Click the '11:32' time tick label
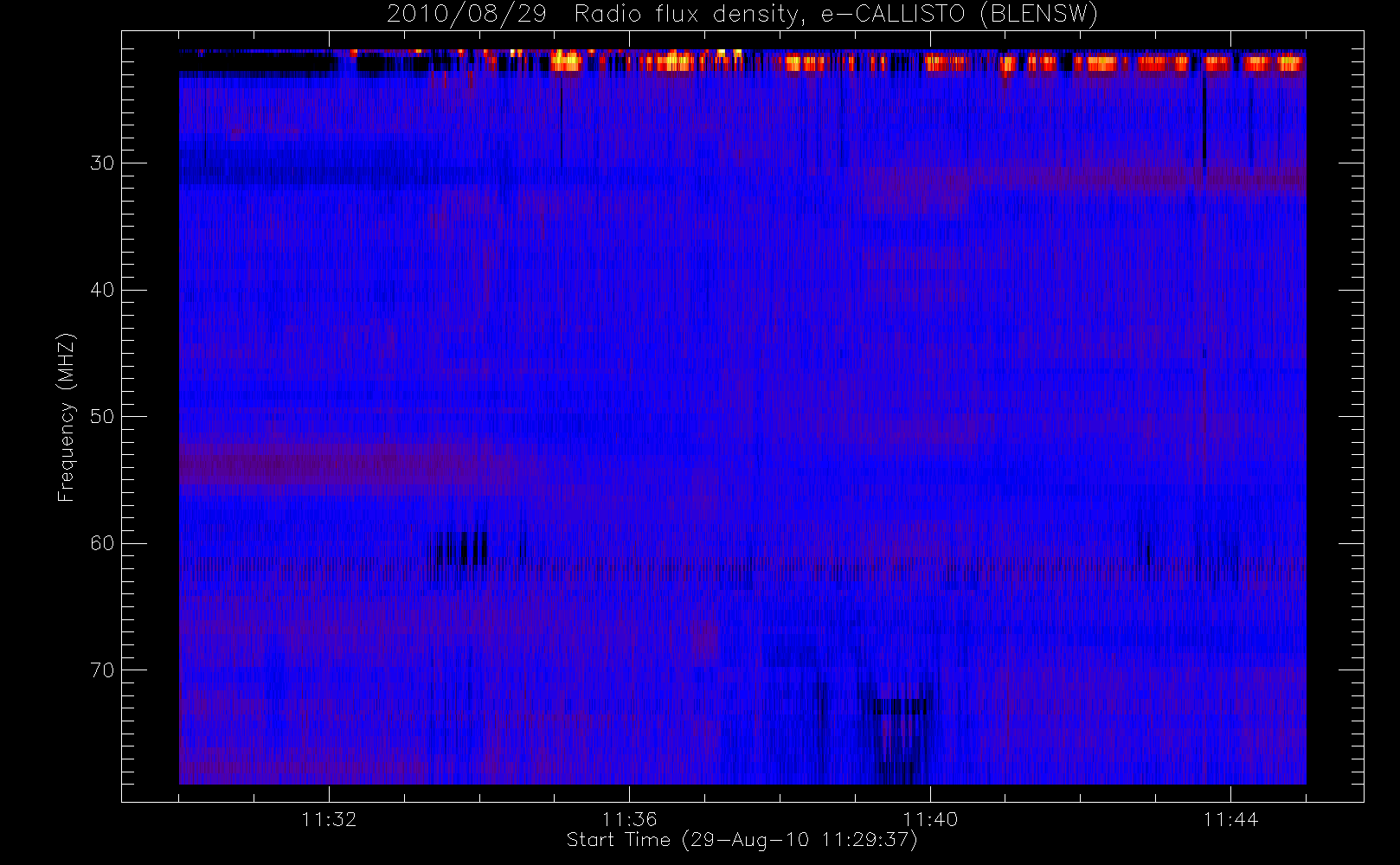The width and height of the screenshot is (1400, 865). (329, 818)
